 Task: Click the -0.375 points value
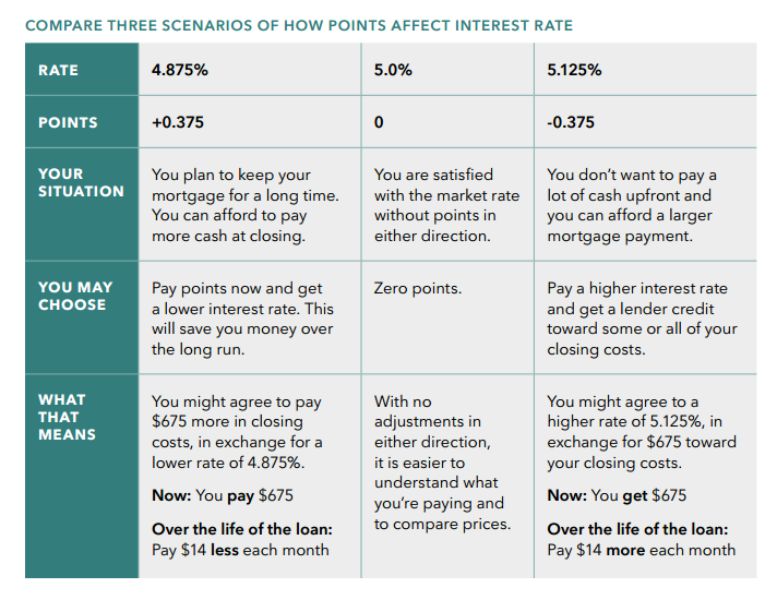tap(570, 123)
